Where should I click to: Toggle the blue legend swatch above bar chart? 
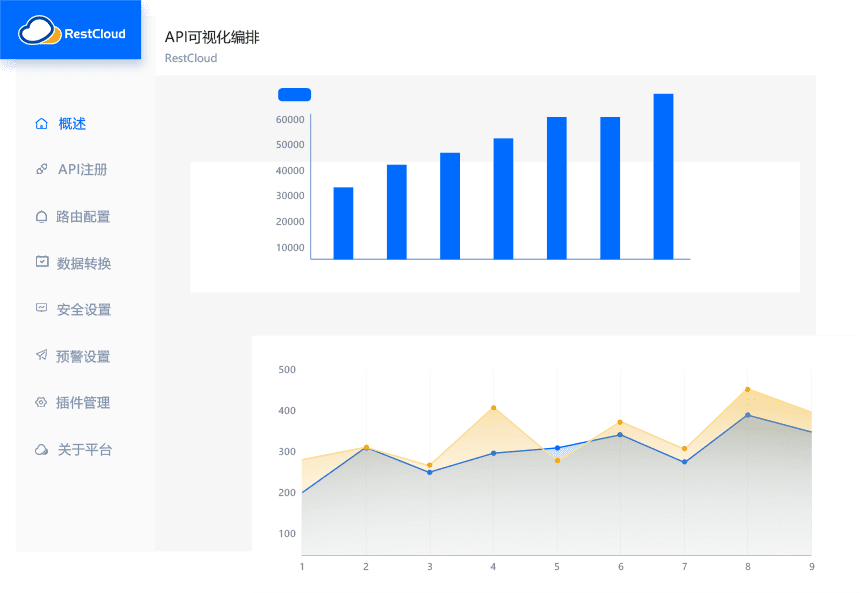point(294,95)
